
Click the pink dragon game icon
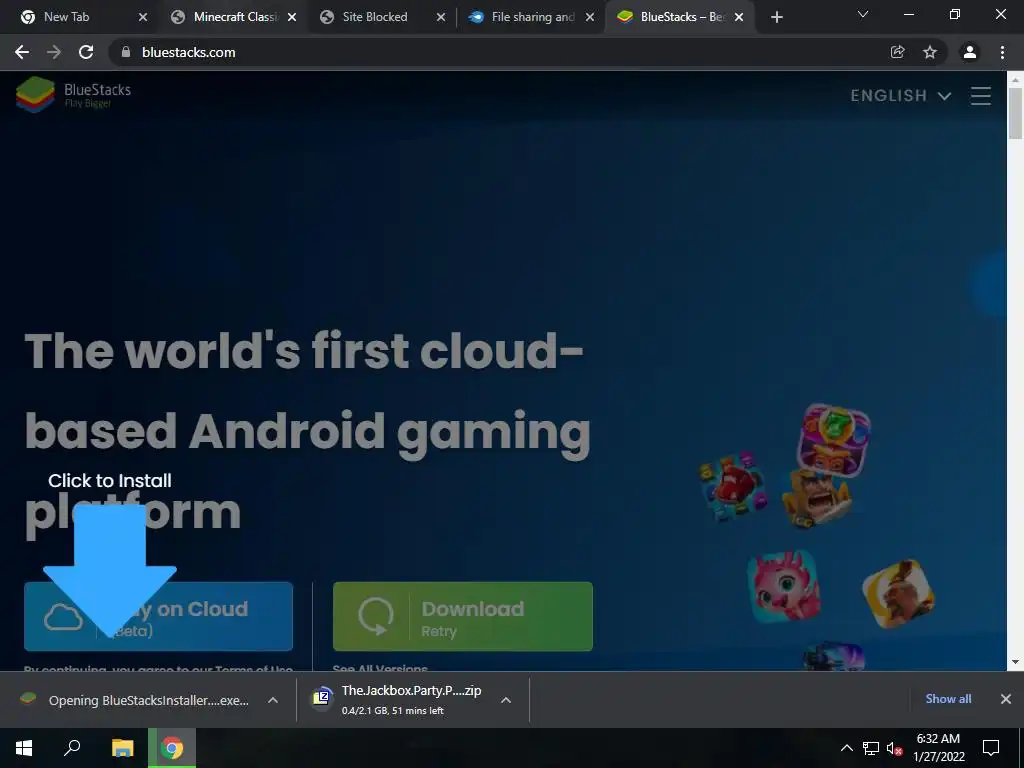point(784,585)
